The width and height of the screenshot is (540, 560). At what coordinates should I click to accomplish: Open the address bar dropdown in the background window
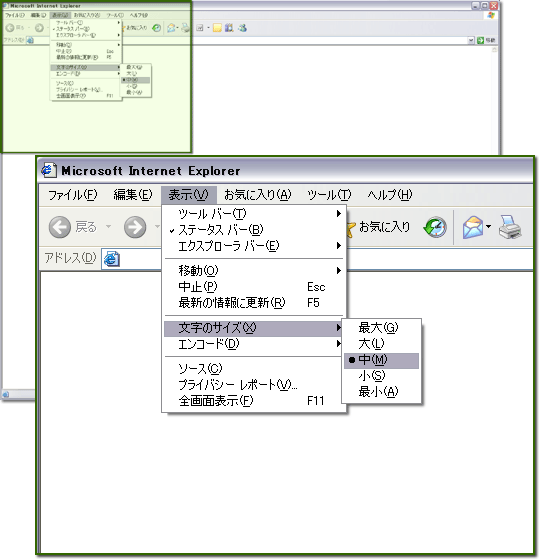(x=471, y=40)
